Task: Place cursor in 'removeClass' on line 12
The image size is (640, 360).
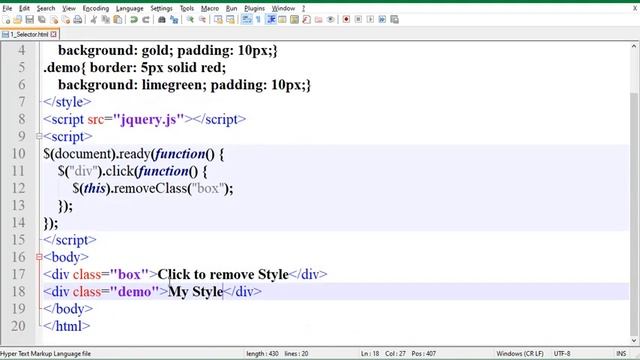Action: 149,188
